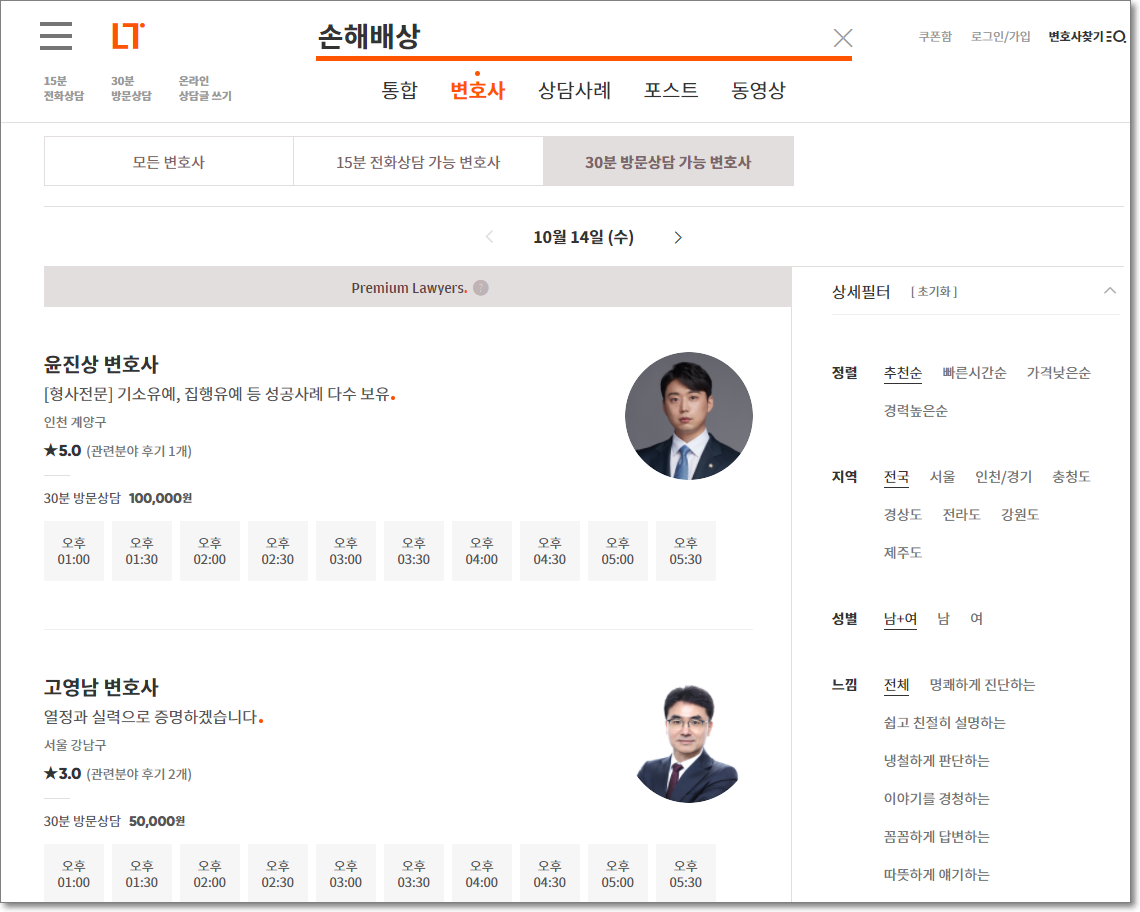
Task: Filter region to 제주도
Action: click(x=902, y=553)
